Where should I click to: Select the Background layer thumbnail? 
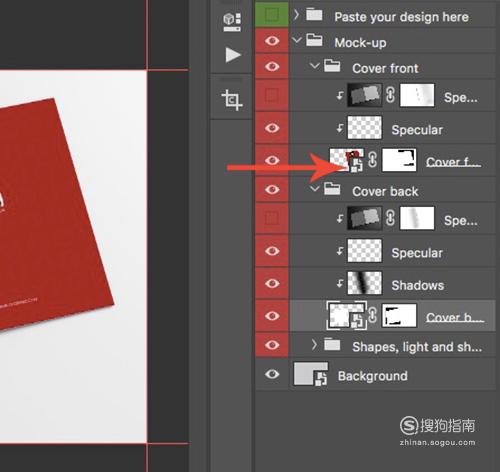coord(310,374)
